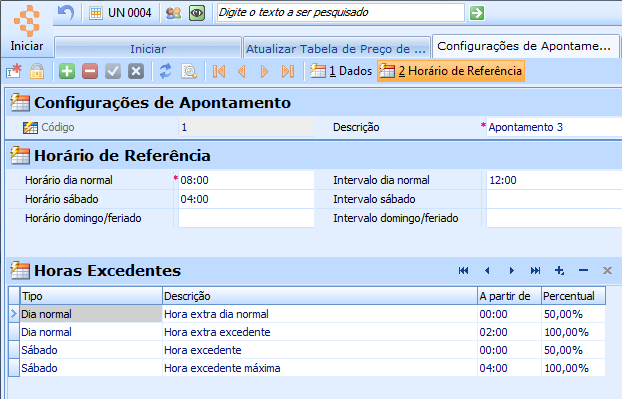This screenshot has height=399, width=622.
Task: Click the users group icon
Action: tap(173, 13)
